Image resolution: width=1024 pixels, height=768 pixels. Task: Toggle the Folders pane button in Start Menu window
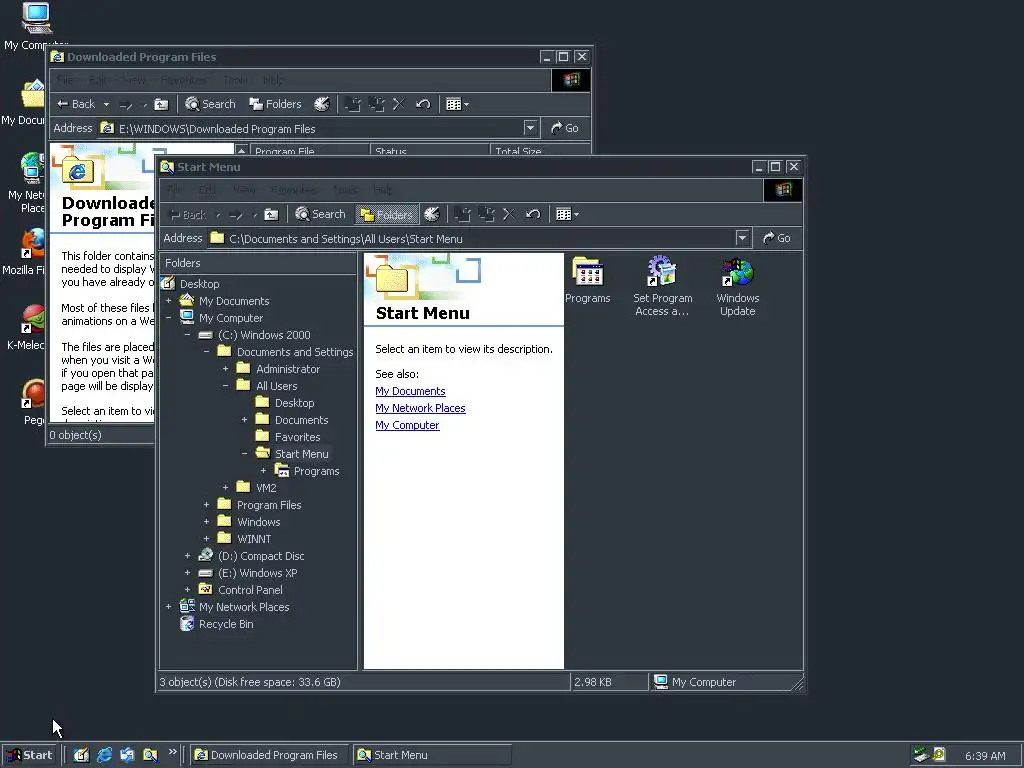click(x=387, y=214)
